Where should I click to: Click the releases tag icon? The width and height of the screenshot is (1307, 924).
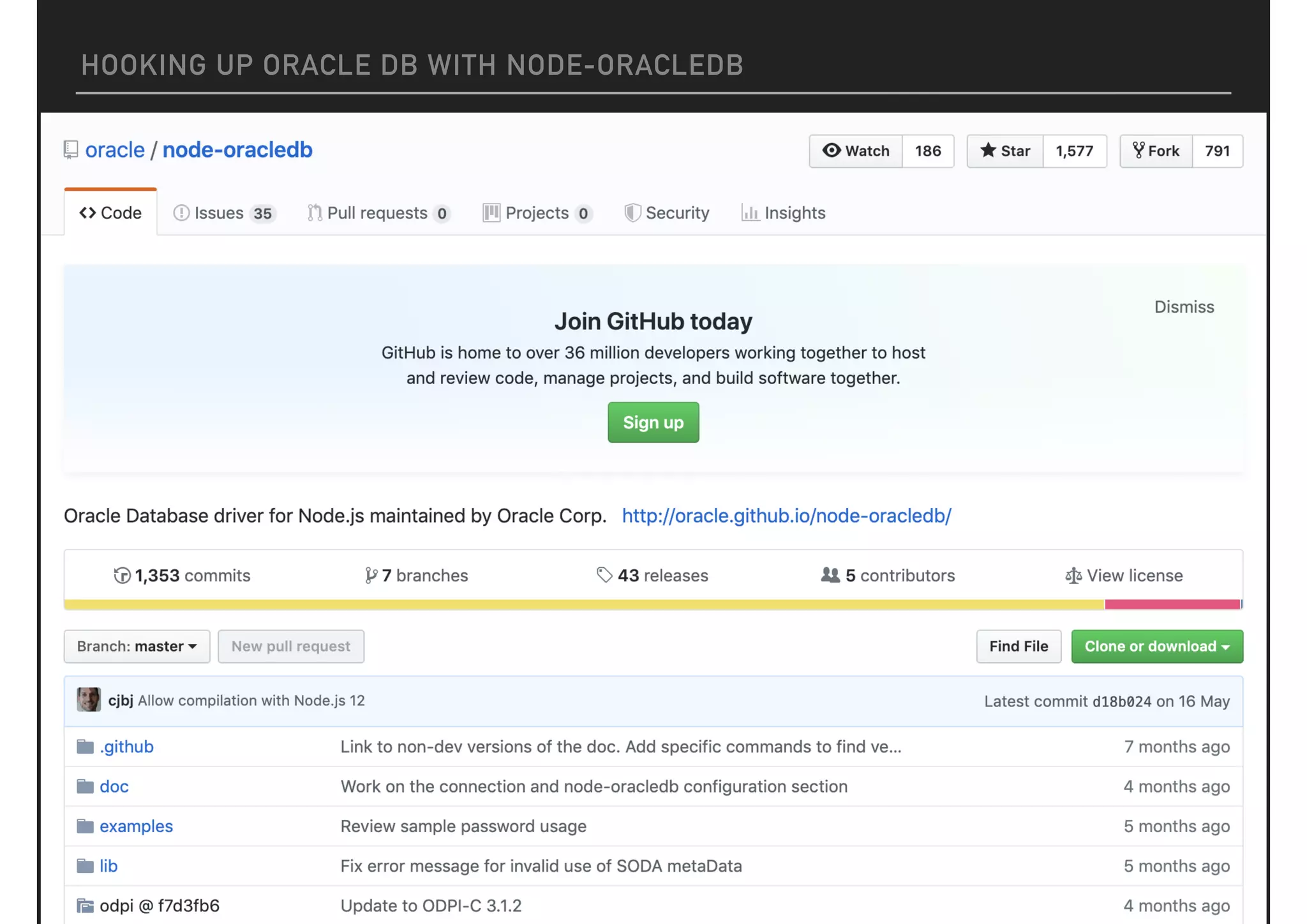pos(604,576)
